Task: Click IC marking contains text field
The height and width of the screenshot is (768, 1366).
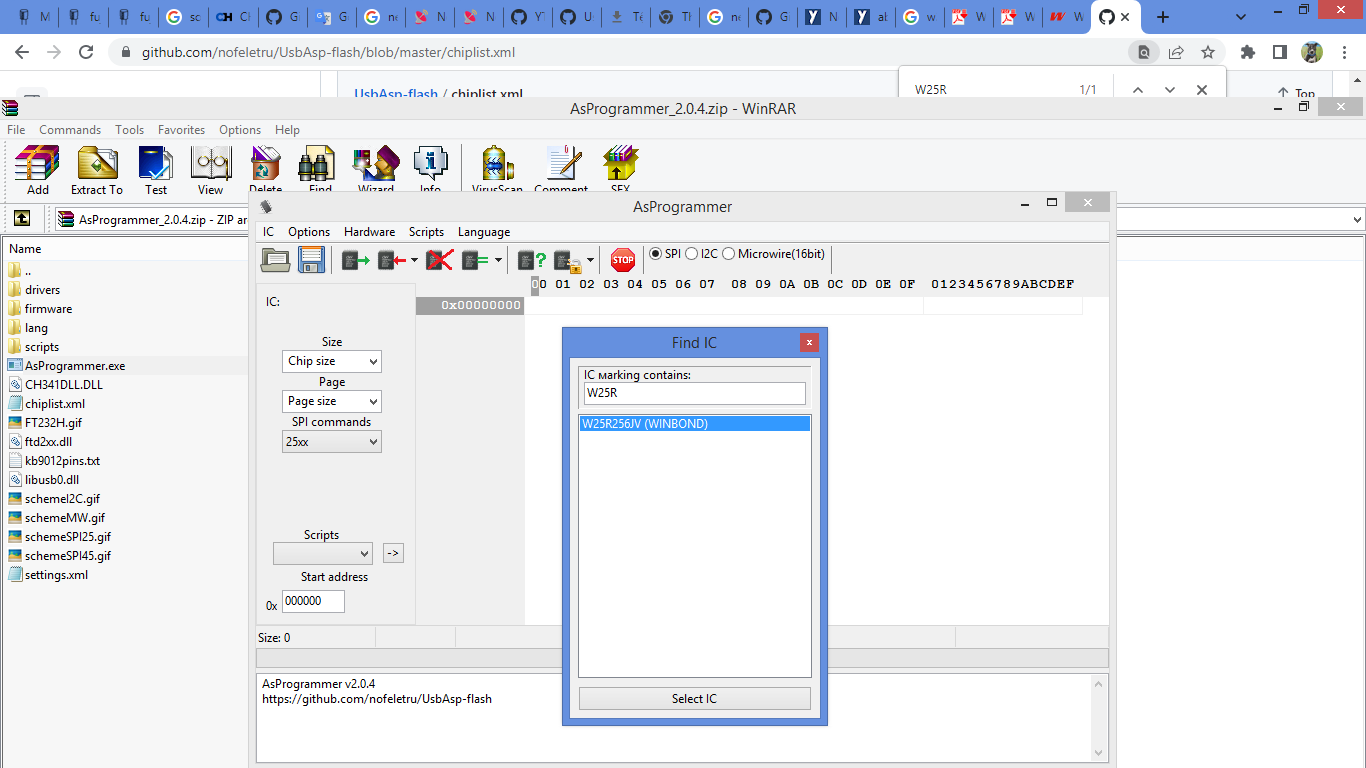Action: pyautogui.click(x=694, y=393)
